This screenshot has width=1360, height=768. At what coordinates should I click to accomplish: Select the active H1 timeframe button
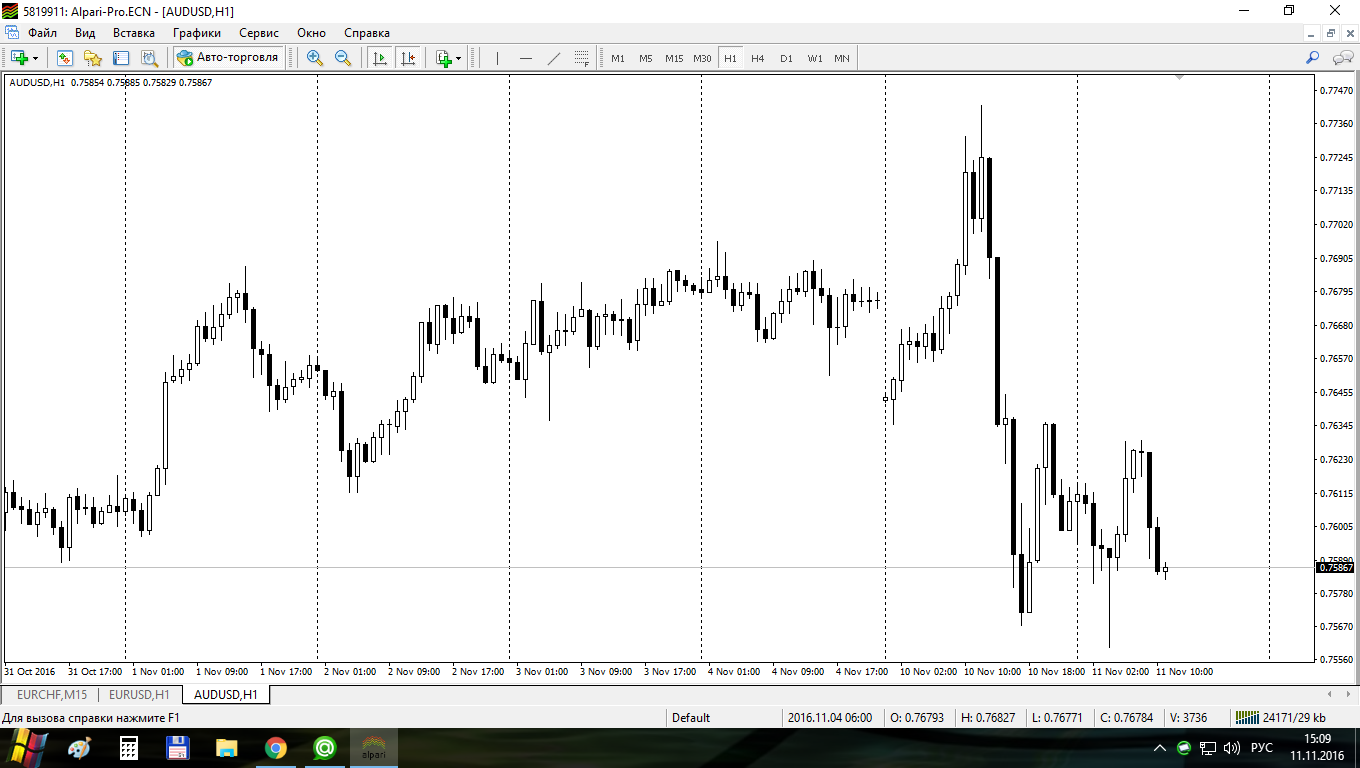pyautogui.click(x=730, y=58)
